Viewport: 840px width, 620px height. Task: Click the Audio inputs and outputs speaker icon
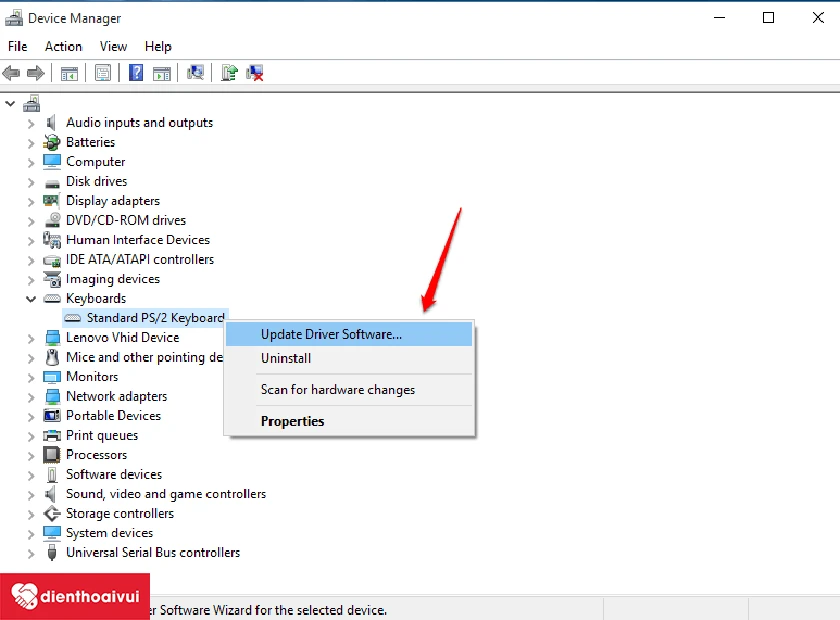[x=51, y=123]
